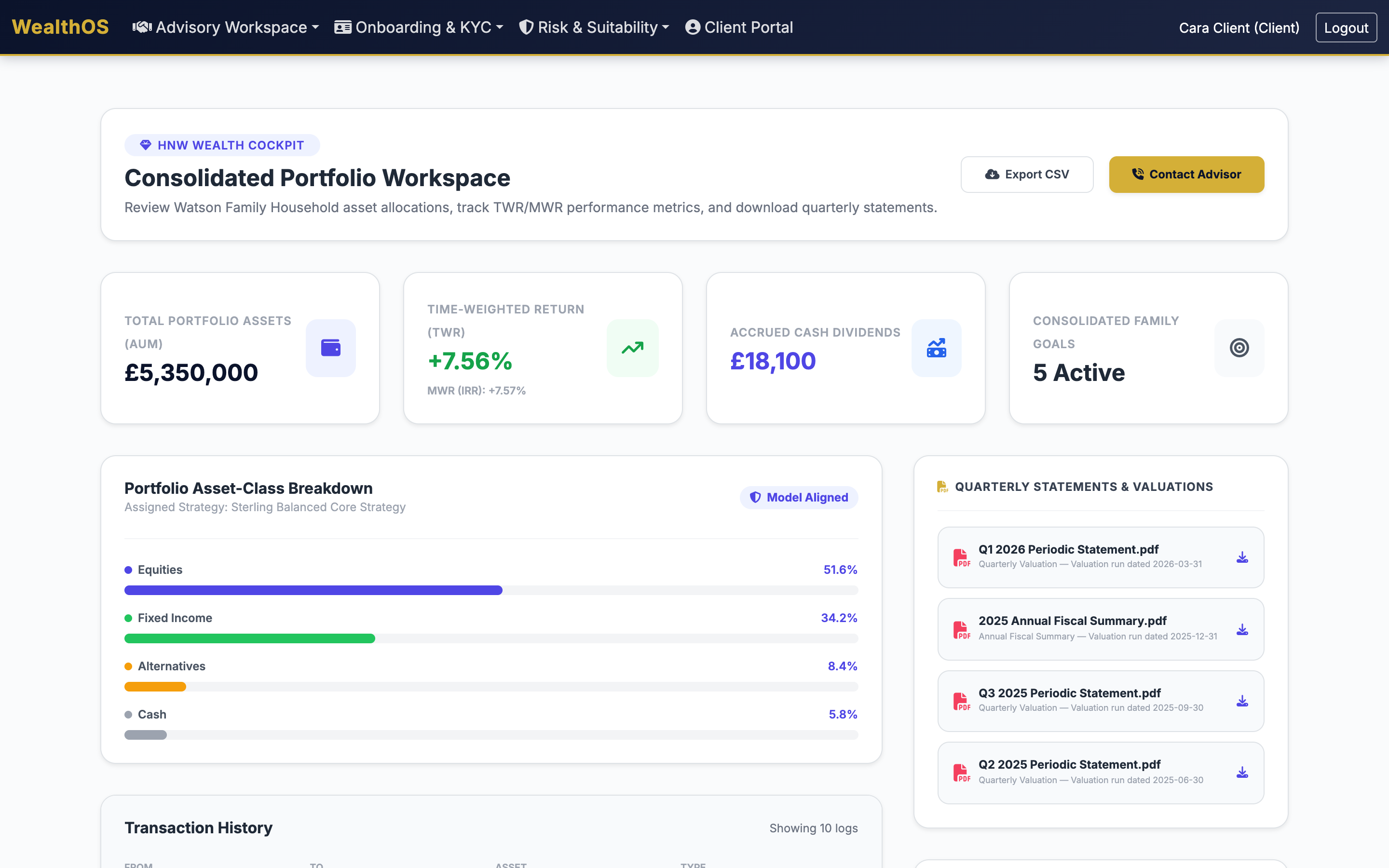Click the wallet icon in the AUM card
Screen dimensions: 1389x868
pyautogui.click(x=330, y=348)
